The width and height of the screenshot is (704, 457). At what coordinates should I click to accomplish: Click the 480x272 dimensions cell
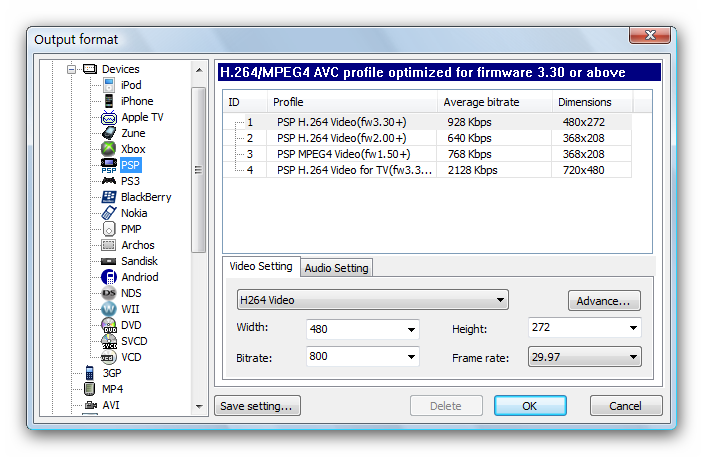click(x=584, y=122)
